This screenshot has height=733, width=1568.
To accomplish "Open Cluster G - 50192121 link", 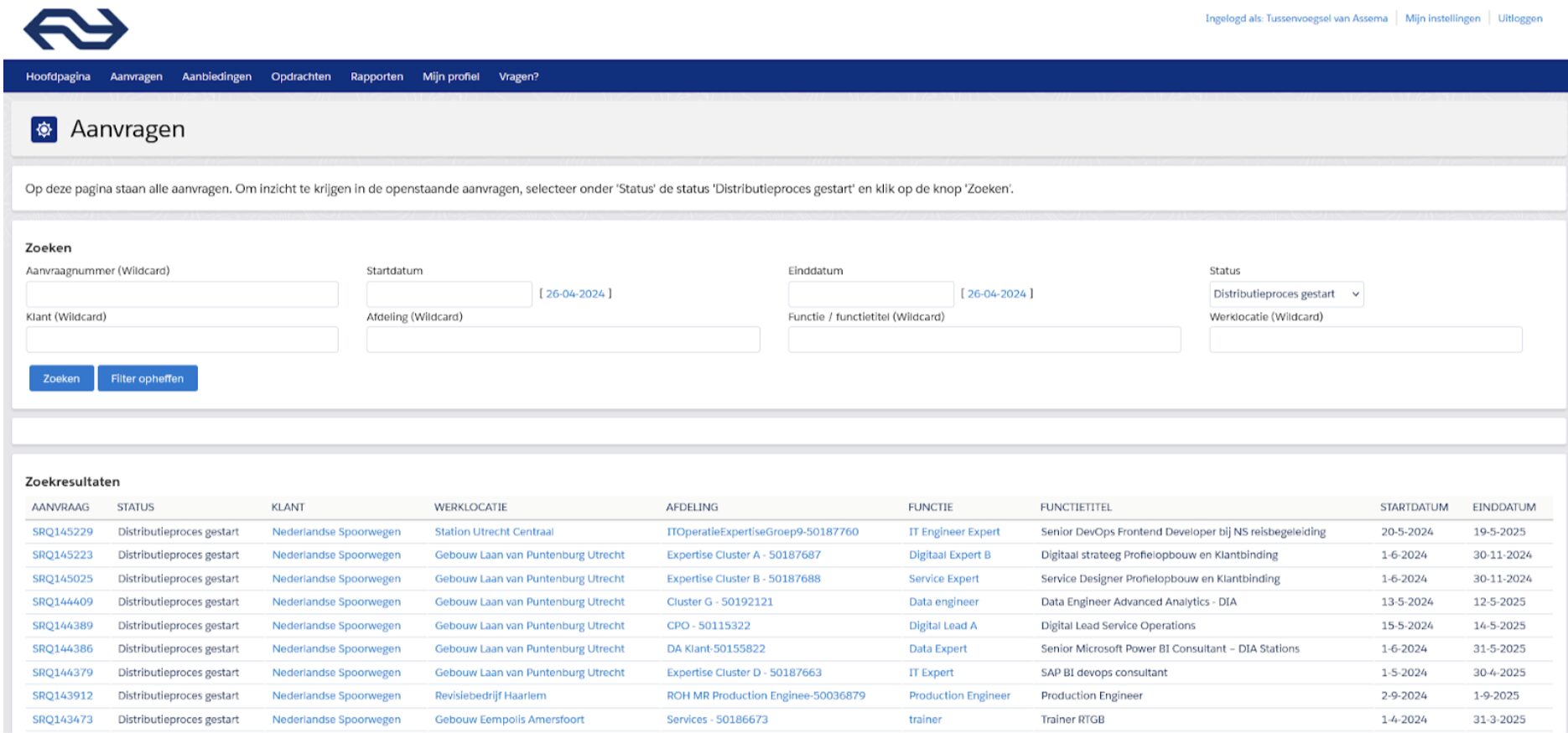I will 719,602.
